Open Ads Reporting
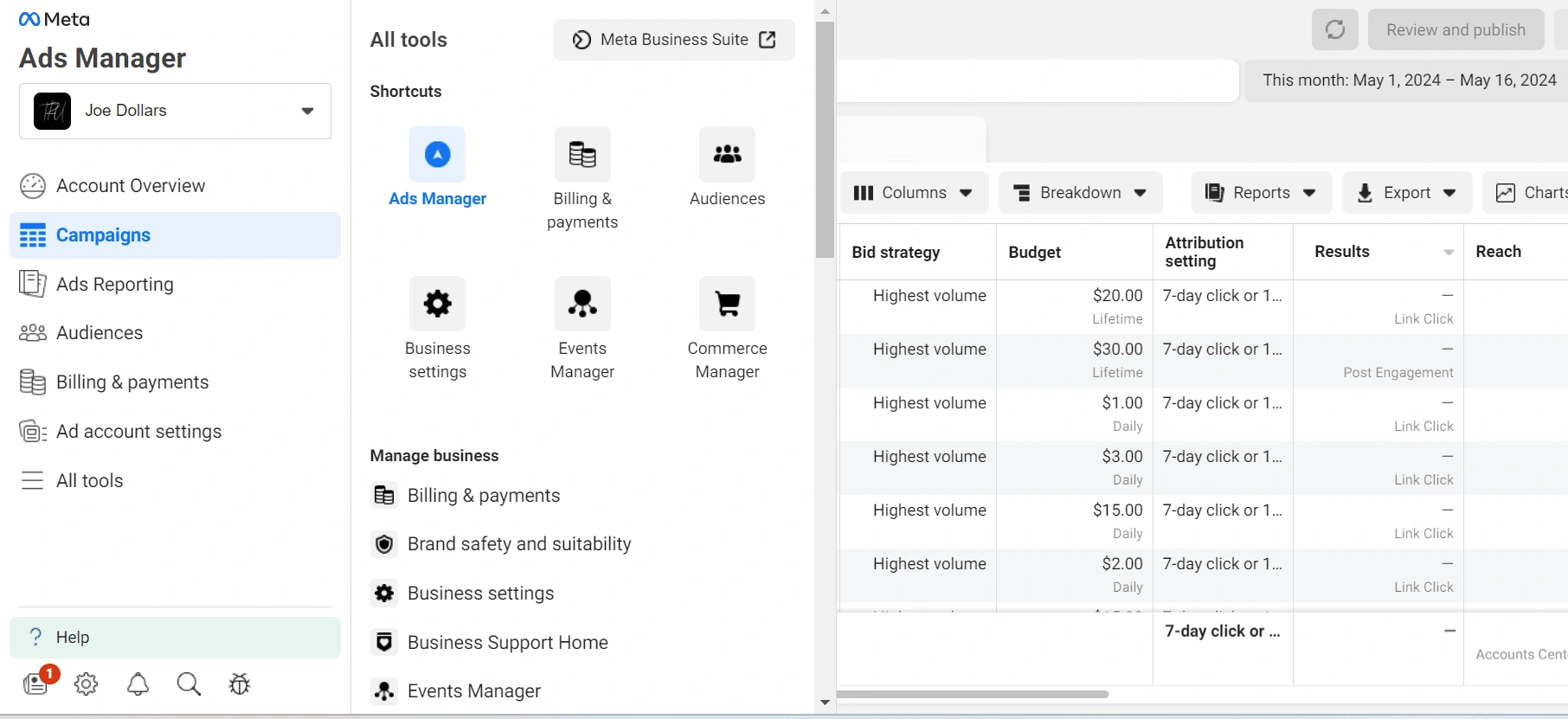The height and width of the screenshot is (719, 1568). click(x=175, y=285)
